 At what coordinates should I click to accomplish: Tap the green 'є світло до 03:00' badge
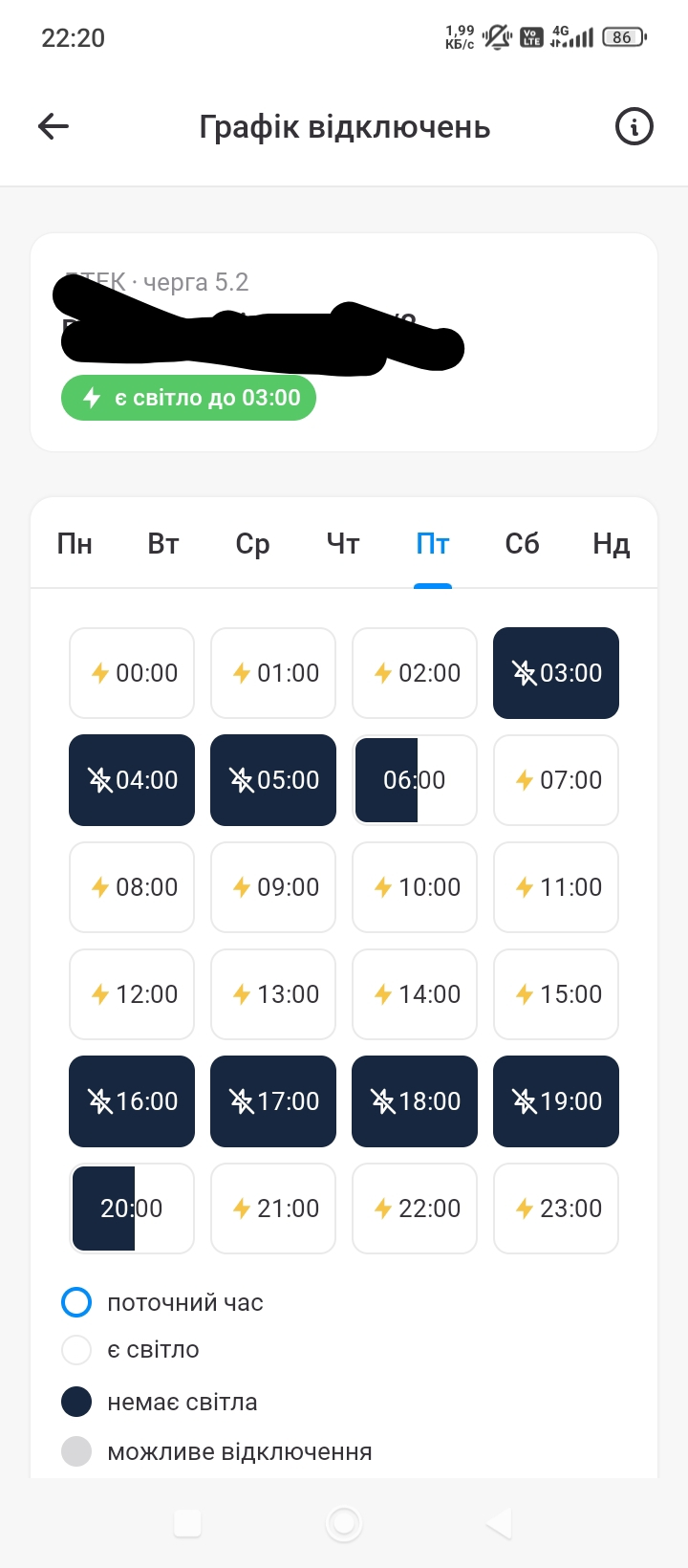point(188,398)
